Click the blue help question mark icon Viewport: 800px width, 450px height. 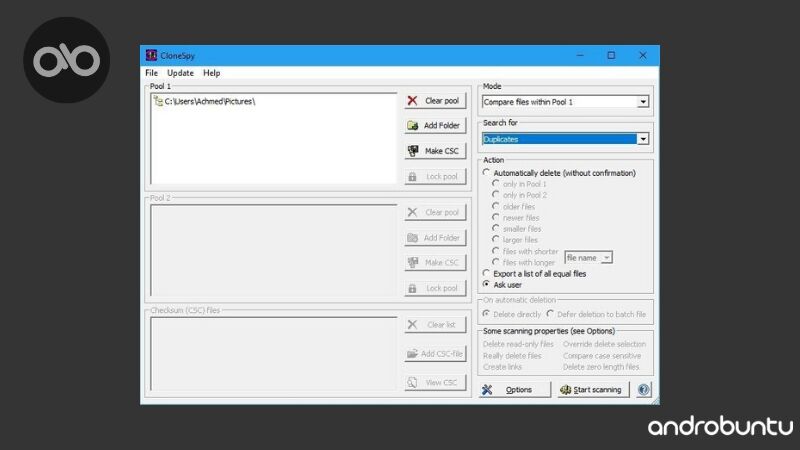click(x=644, y=390)
